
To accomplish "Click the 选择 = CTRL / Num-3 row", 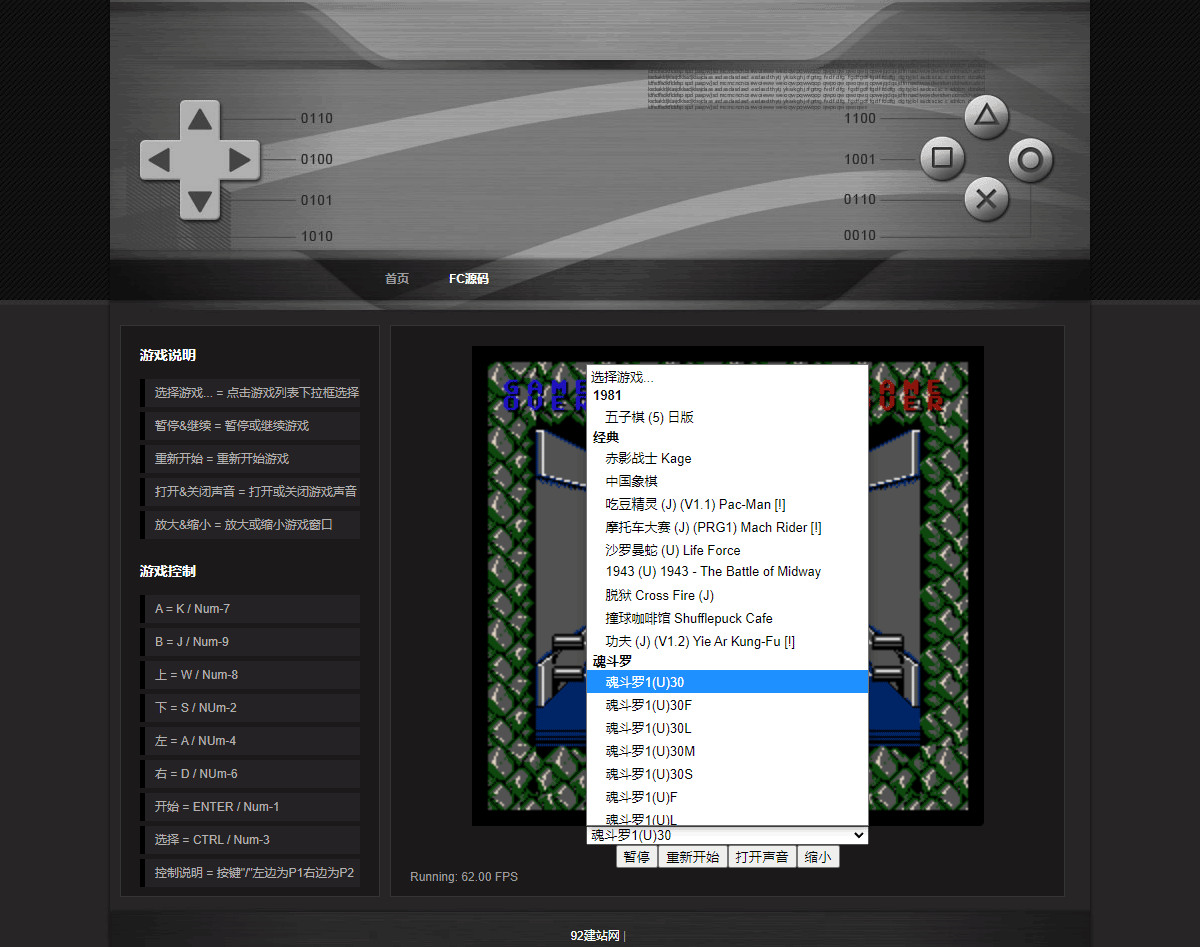I will click(250, 840).
